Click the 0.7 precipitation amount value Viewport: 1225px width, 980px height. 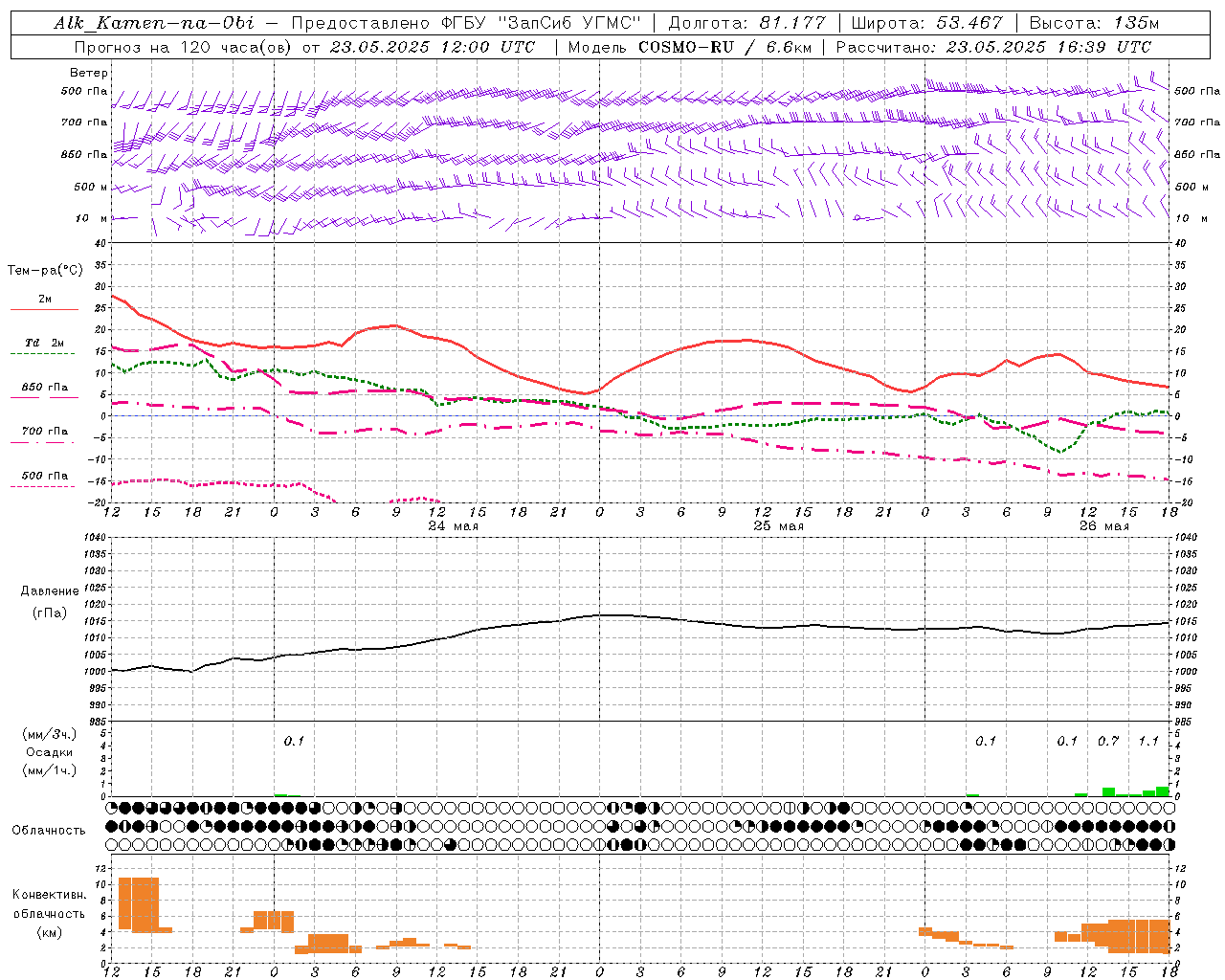point(1108,741)
